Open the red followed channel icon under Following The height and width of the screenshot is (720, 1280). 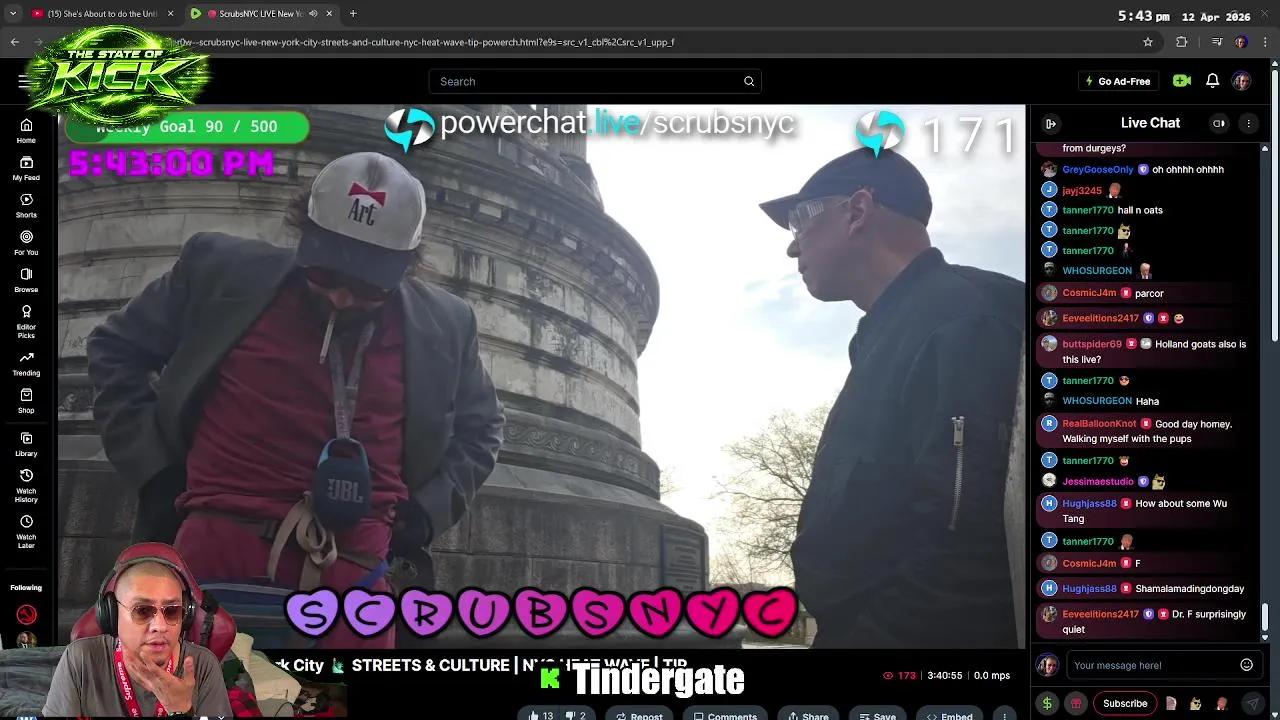pos(26,615)
